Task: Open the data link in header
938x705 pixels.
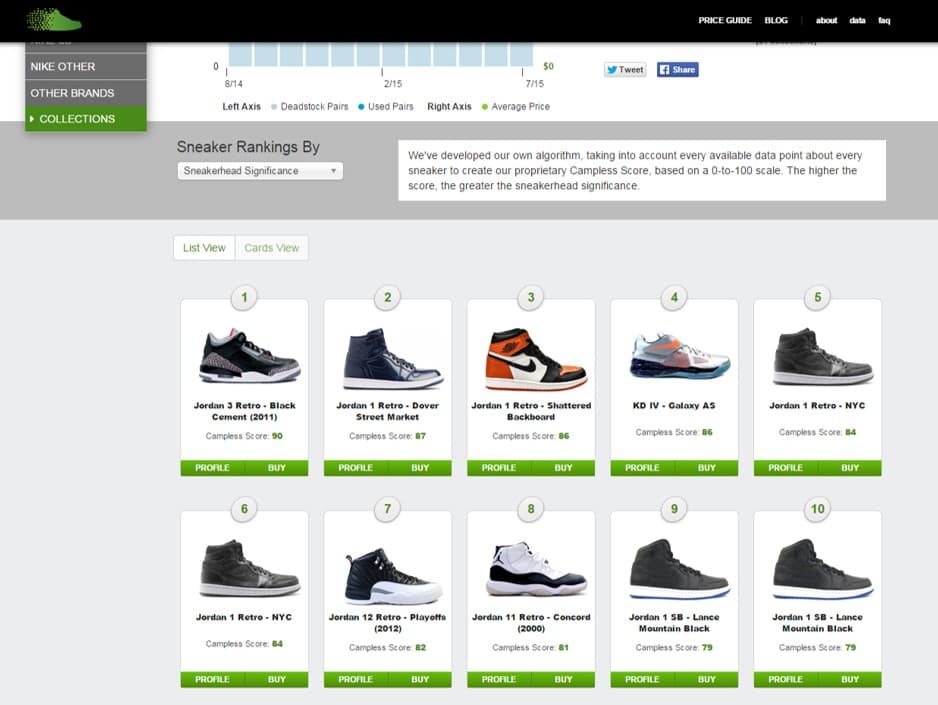Action: [x=857, y=20]
